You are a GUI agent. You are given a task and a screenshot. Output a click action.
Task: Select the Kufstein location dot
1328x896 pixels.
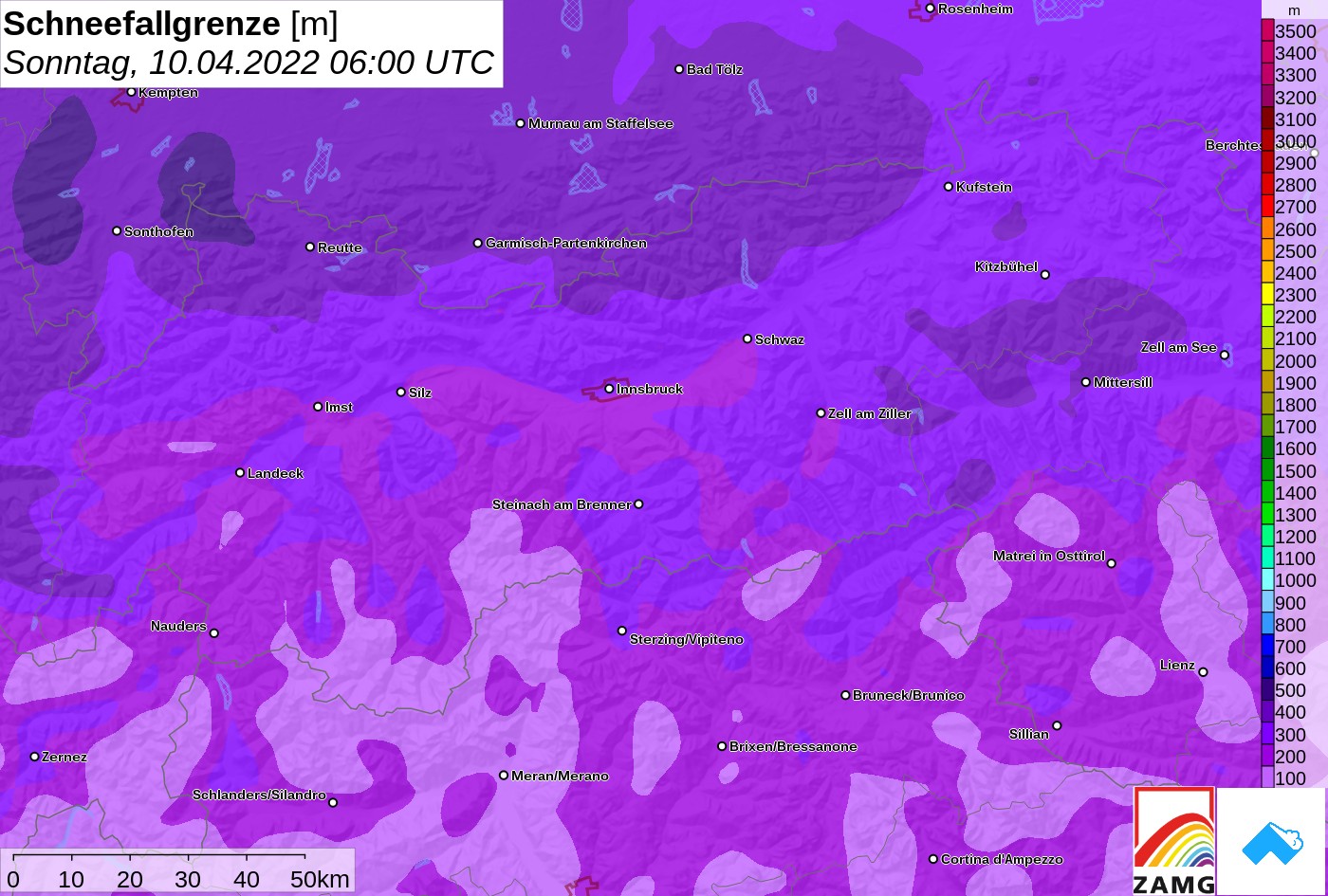click(x=948, y=187)
